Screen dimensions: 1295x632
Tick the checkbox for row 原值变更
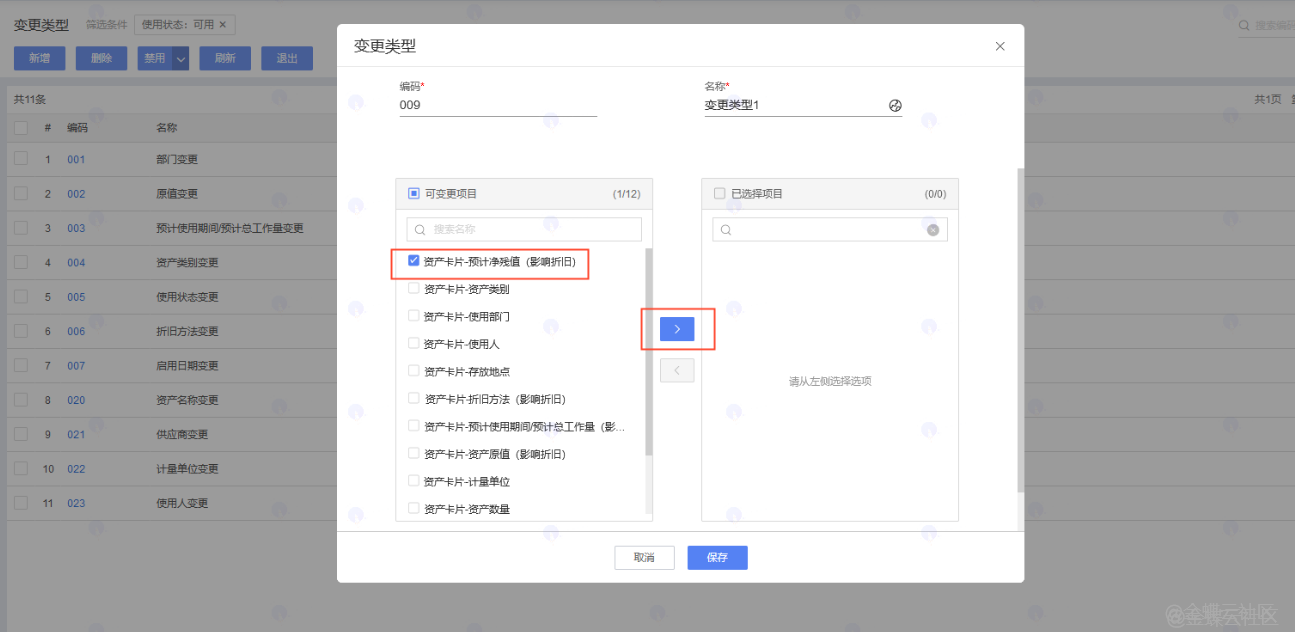tap(21, 193)
